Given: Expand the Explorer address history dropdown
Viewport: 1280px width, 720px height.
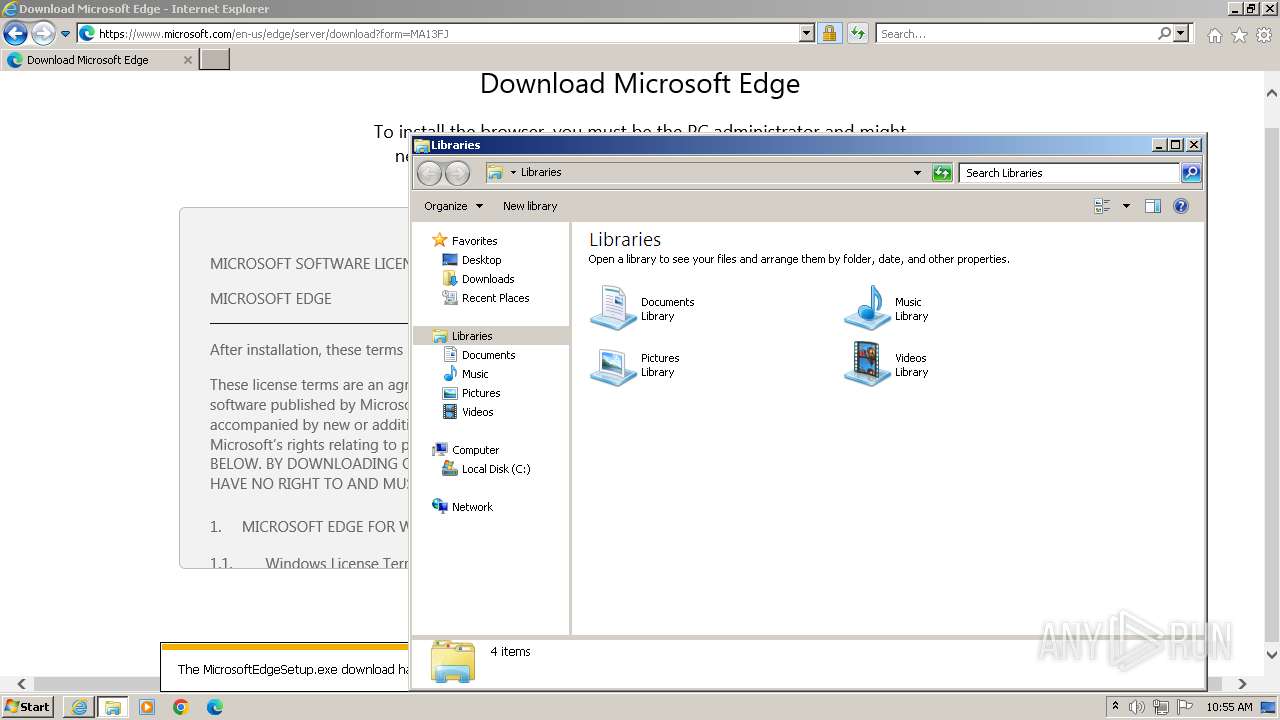Looking at the screenshot, I should pos(917,173).
